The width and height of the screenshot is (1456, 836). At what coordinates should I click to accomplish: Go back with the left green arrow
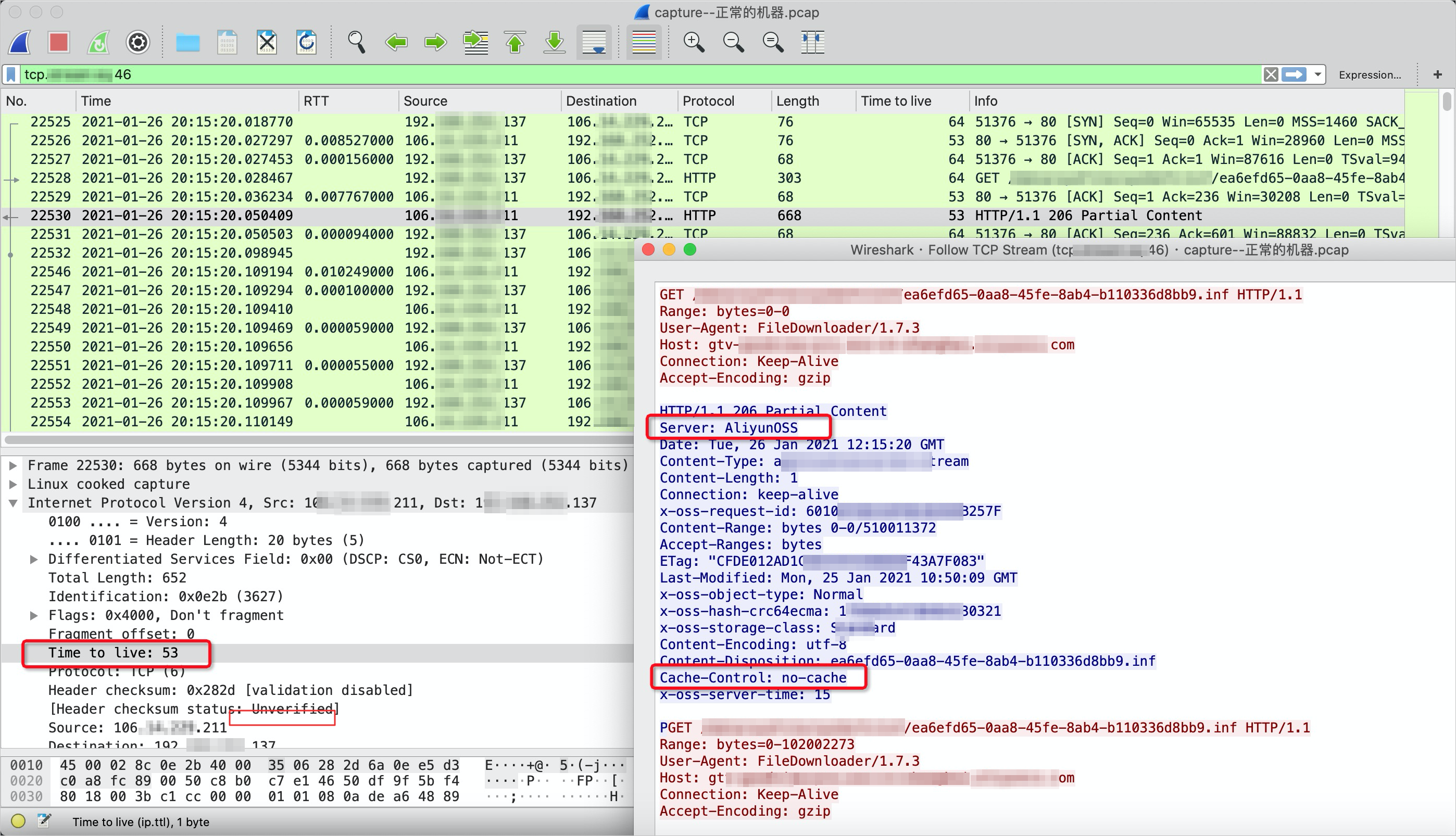point(396,43)
